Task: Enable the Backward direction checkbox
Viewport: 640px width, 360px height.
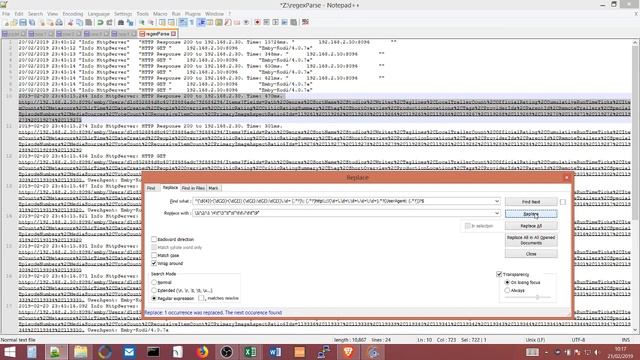Action: [x=154, y=239]
